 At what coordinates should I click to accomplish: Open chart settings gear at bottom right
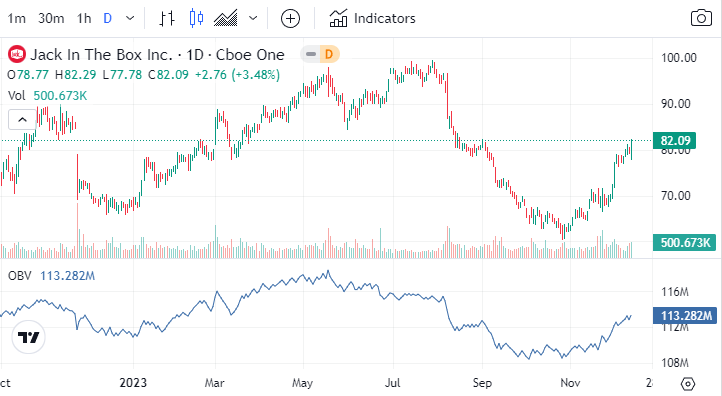pyautogui.click(x=688, y=384)
